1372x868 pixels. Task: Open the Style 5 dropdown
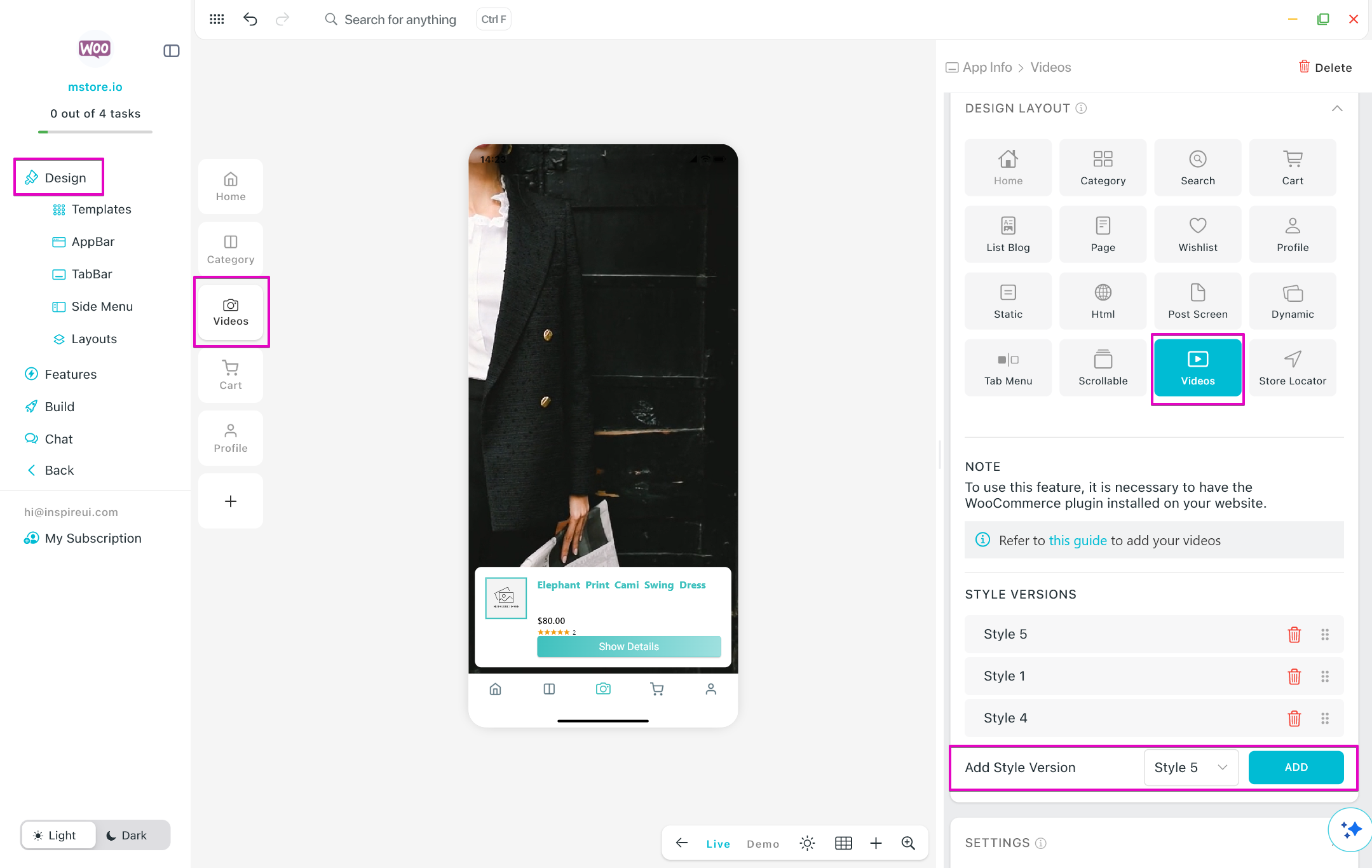[1190, 768]
